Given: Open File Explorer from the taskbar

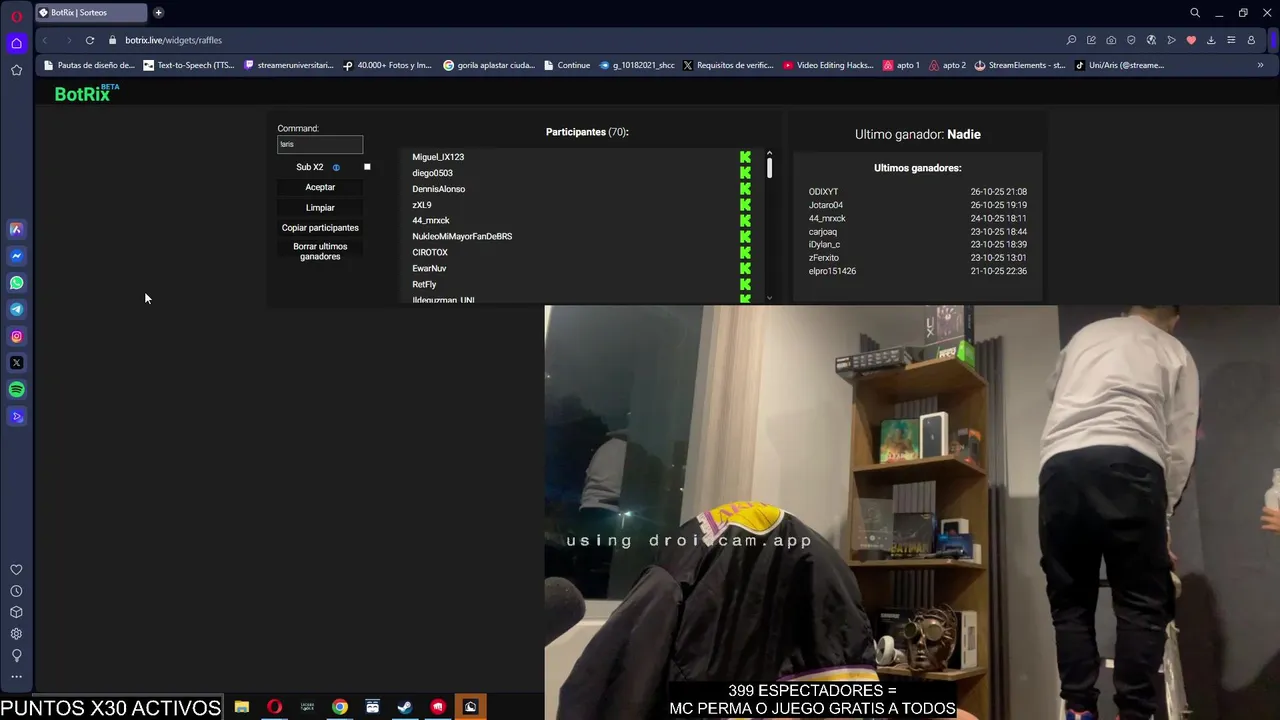Looking at the screenshot, I should click(x=241, y=707).
